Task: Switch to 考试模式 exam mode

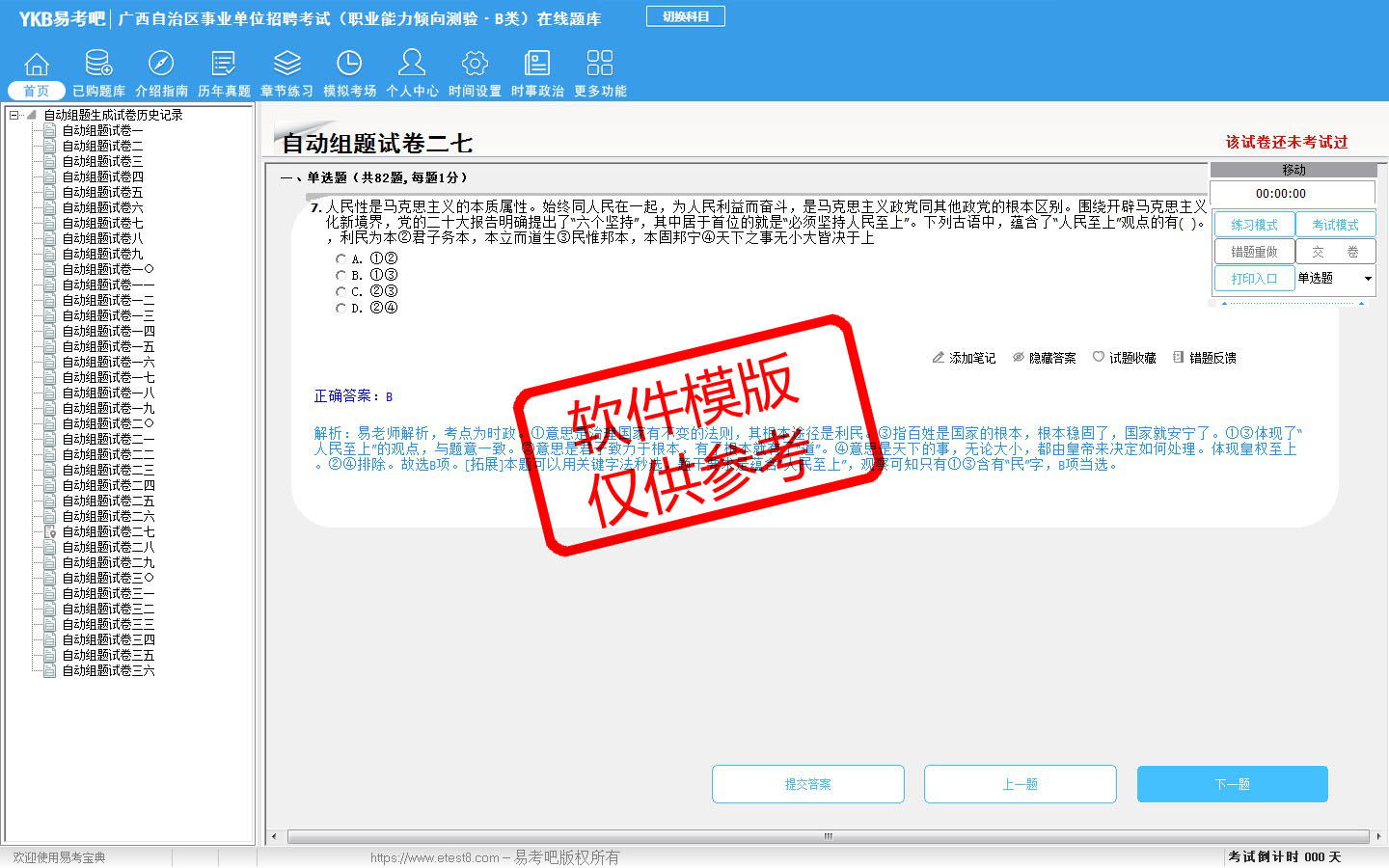Action: [x=1335, y=225]
